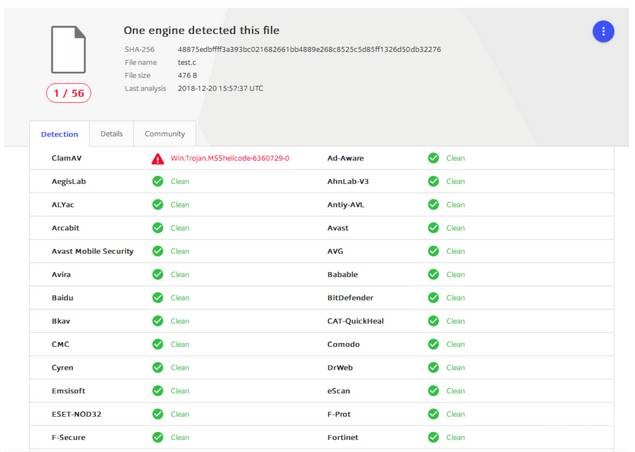635x452 pixels.
Task: Click green check icon beside Comodo
Action: point(433,344)
